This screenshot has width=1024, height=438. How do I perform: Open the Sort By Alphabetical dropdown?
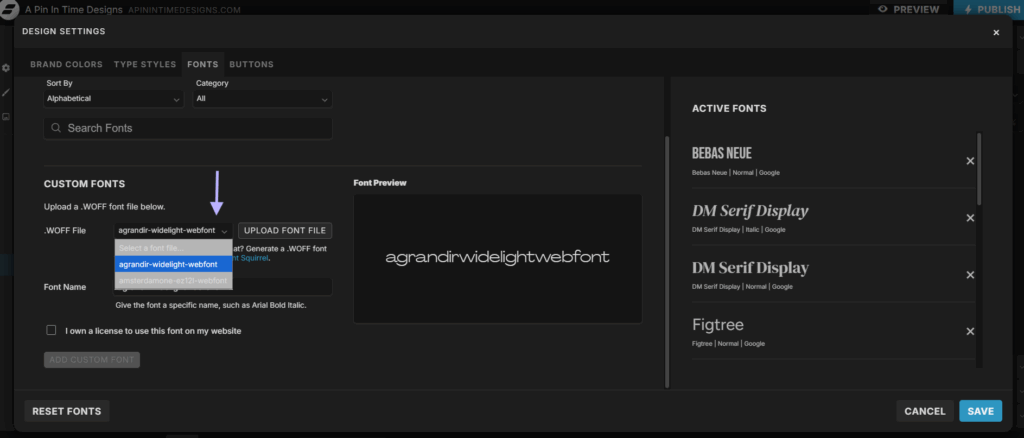point(114,99)
